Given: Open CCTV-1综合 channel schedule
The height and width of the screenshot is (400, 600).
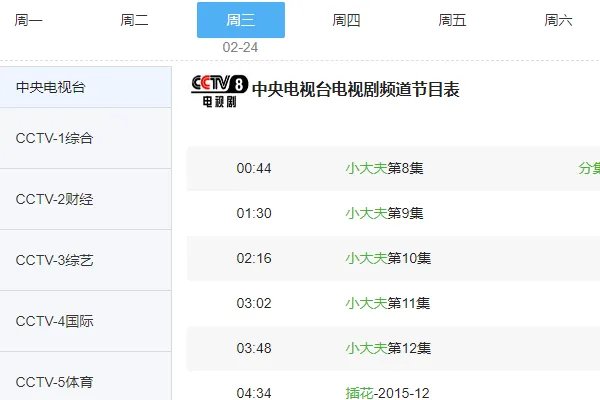Looking at the screenshot, I should coord(86,138).
